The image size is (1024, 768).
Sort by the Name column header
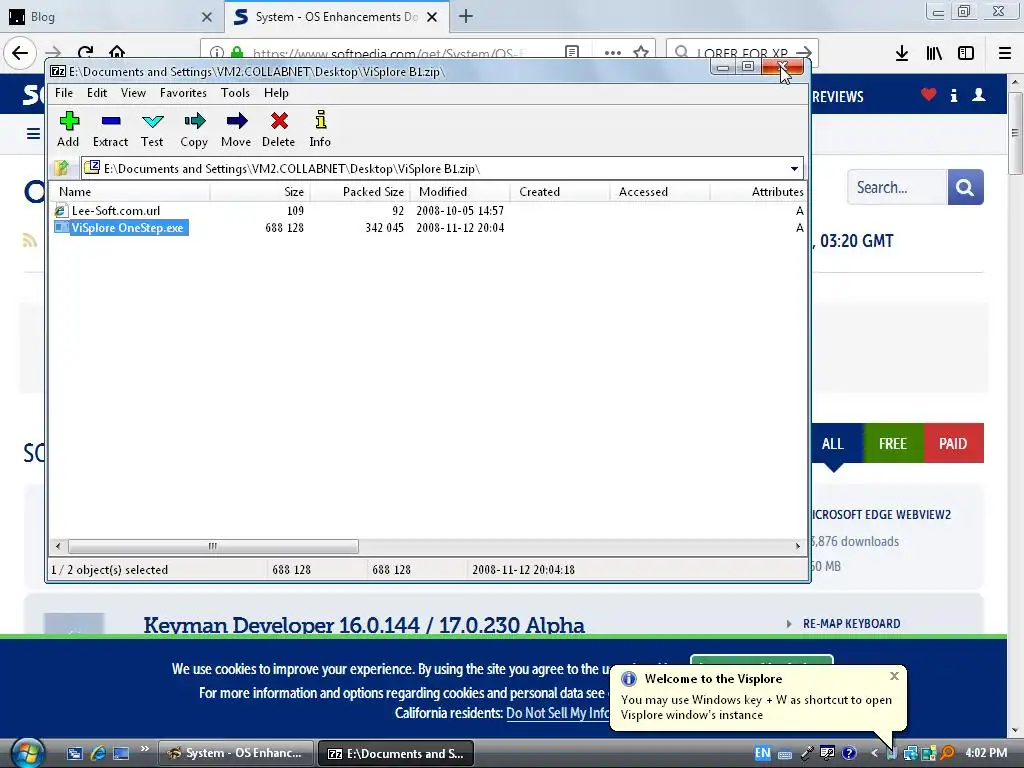coord(131,191)
